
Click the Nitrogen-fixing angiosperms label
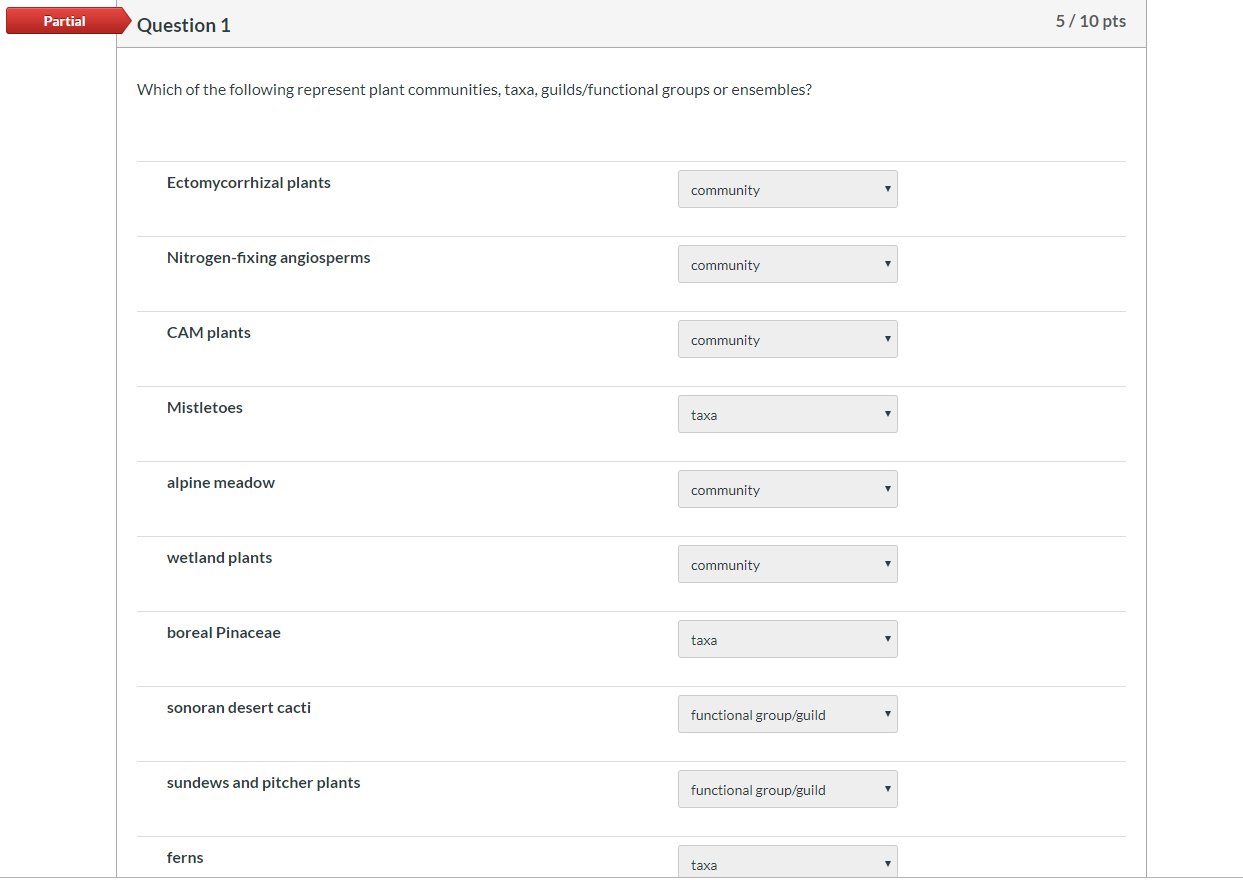point(269,258)
